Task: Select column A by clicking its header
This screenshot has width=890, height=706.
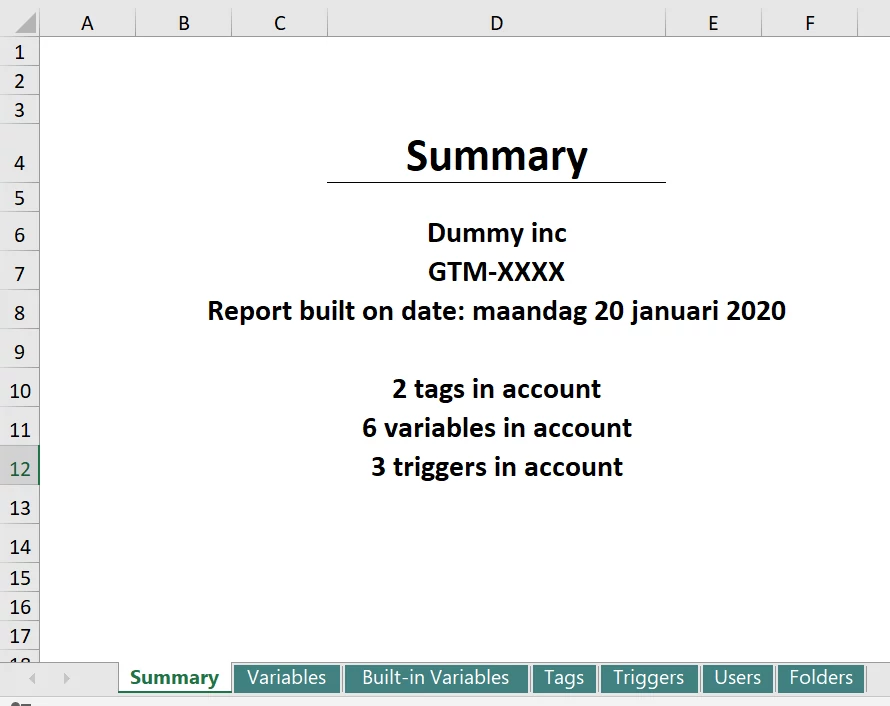Action: (87, 22)
